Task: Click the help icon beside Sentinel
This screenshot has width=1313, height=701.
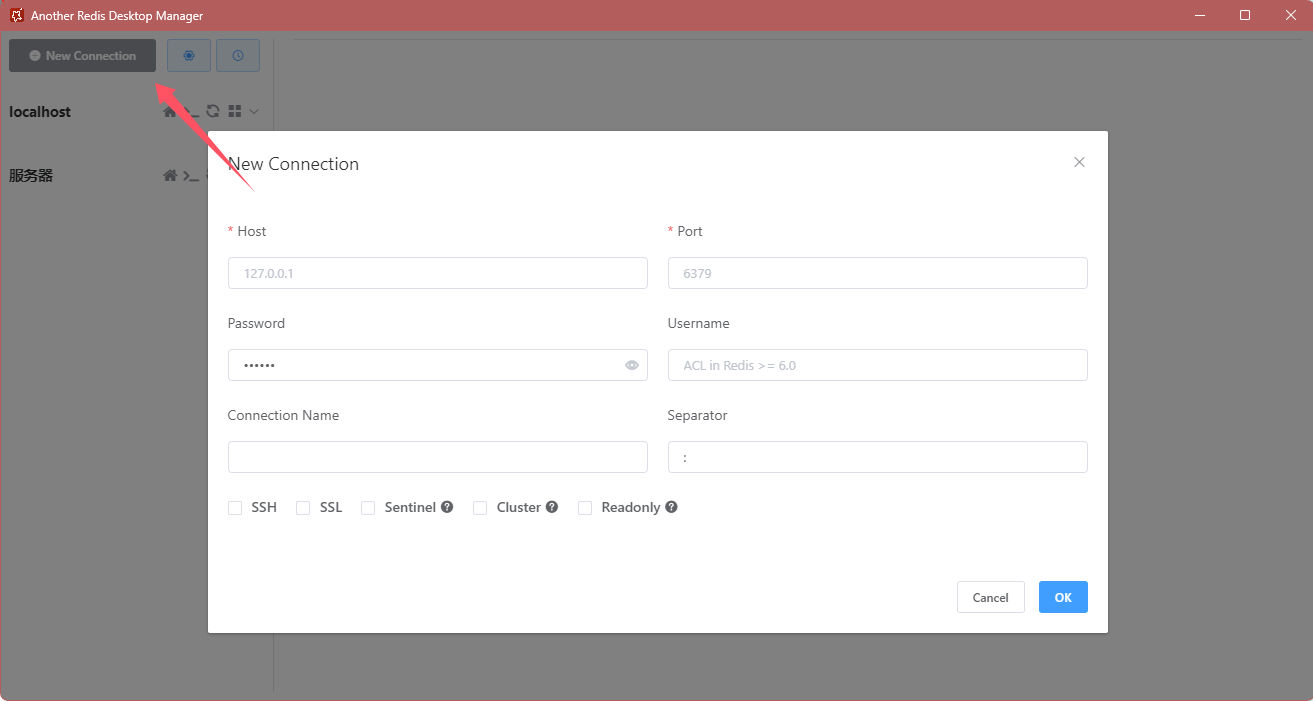Action: (447, 507)
